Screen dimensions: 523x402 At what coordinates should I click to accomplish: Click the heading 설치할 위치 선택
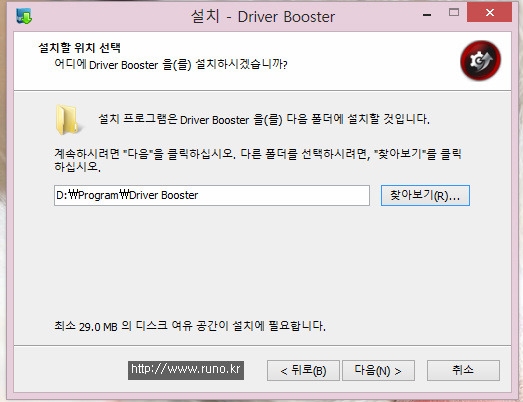tap(79, 48)
